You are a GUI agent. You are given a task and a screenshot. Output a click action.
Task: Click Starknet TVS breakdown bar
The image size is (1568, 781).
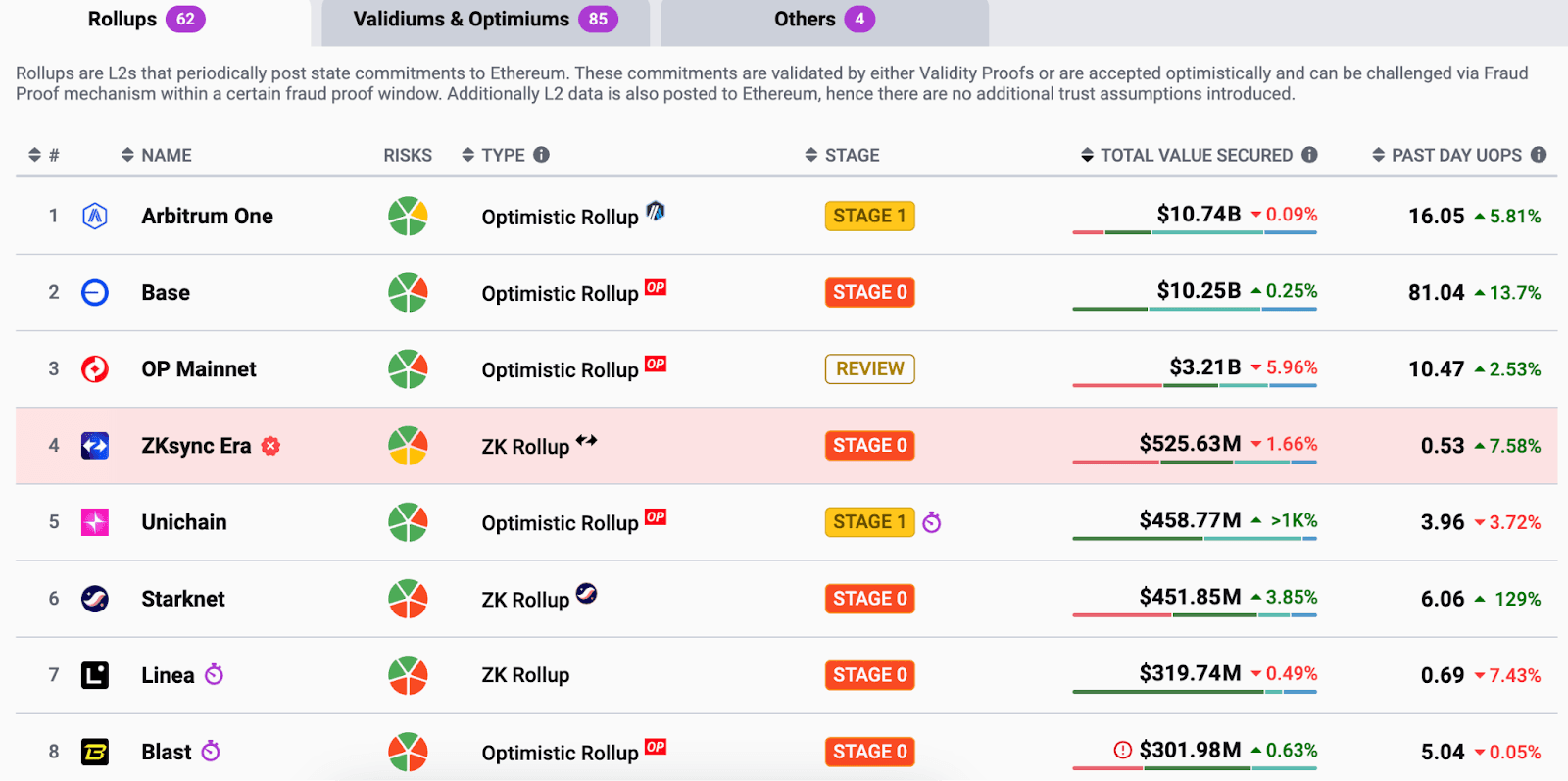tap(1195, 615)
